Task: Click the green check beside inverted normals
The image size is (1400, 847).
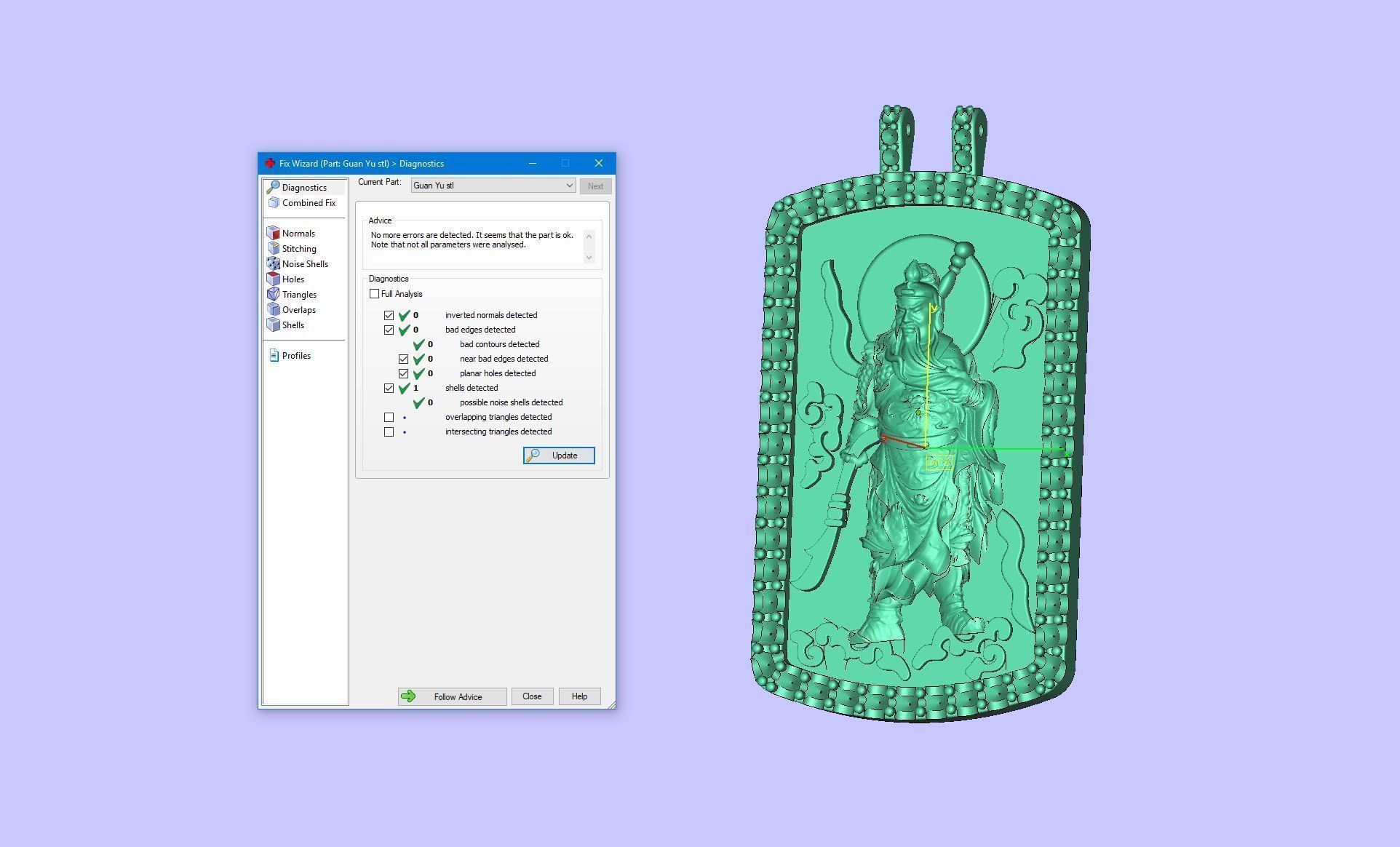Action: pos(405,316)
